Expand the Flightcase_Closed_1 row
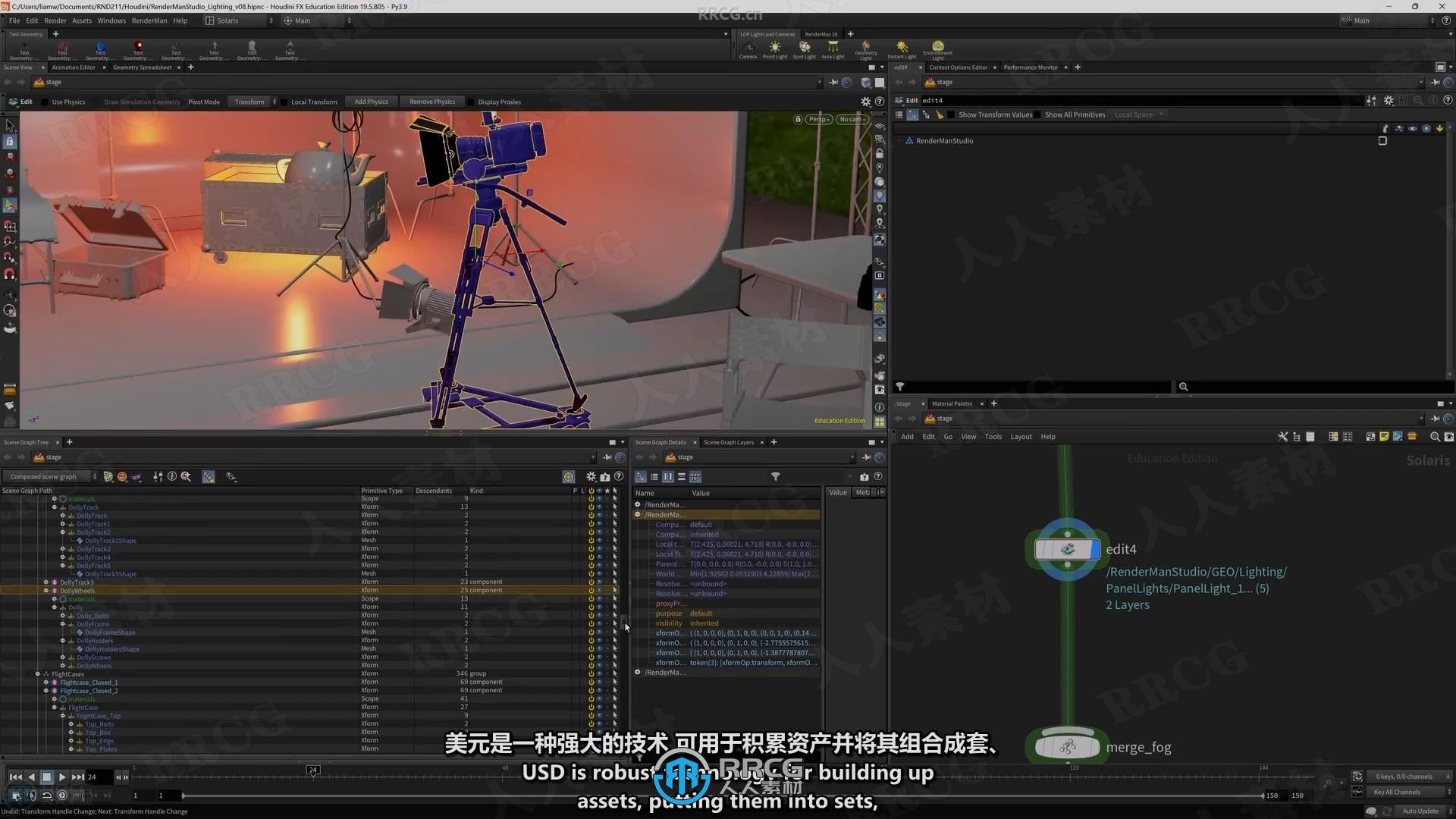The height and width of the screenshot is (819, 1456). 46,682
